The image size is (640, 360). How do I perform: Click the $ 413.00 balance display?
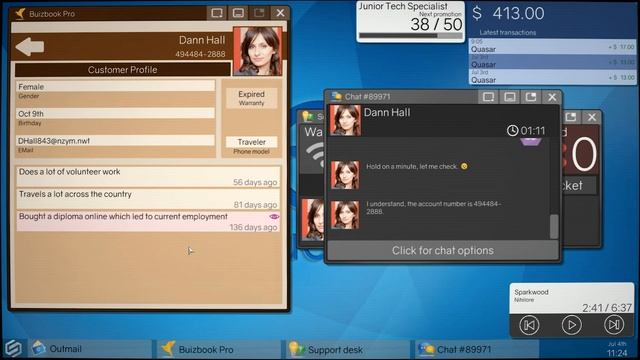click(x=508, y=13)
